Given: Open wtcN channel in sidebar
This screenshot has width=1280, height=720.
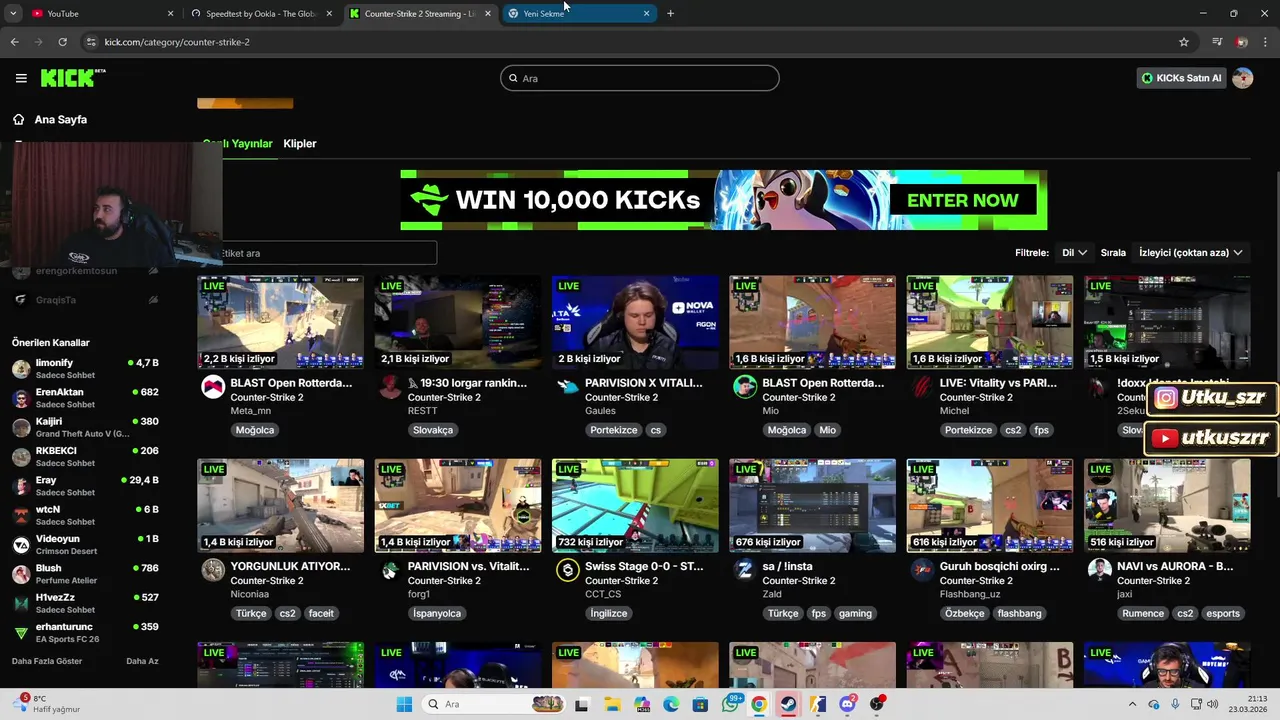Looking at the screenshot, I should pos(85,515).
